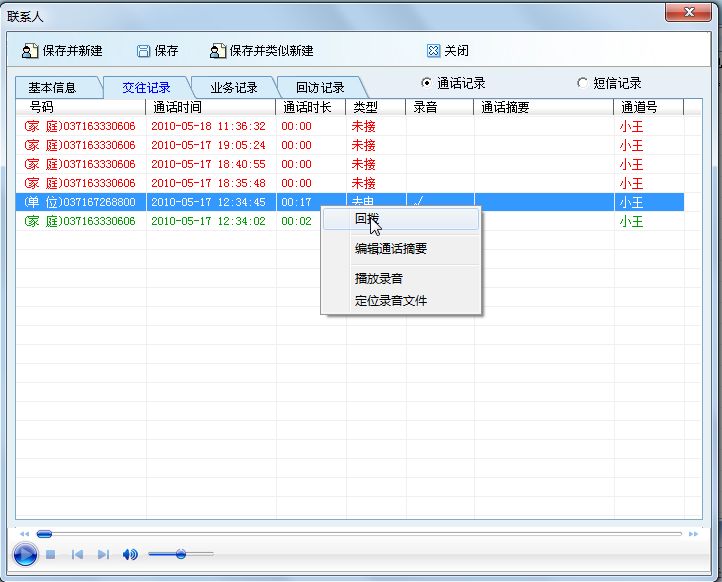This screenshot has width=722, height=582.
Task: Click the fast-forward arrows right of the seek bar
Action: (x=693, y=534)
